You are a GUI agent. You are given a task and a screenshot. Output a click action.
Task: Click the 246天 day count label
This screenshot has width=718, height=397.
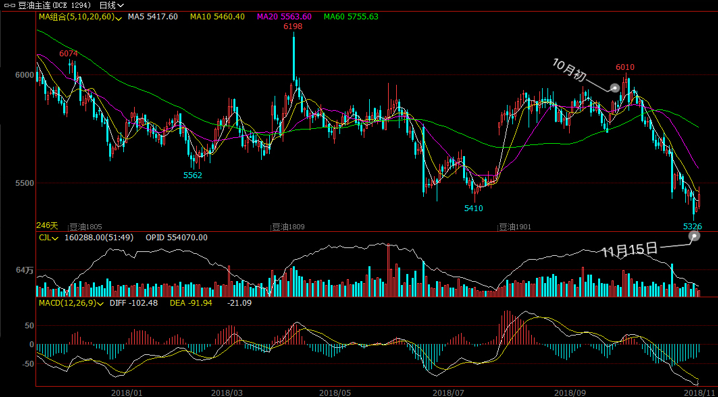[x=48, y=226]
